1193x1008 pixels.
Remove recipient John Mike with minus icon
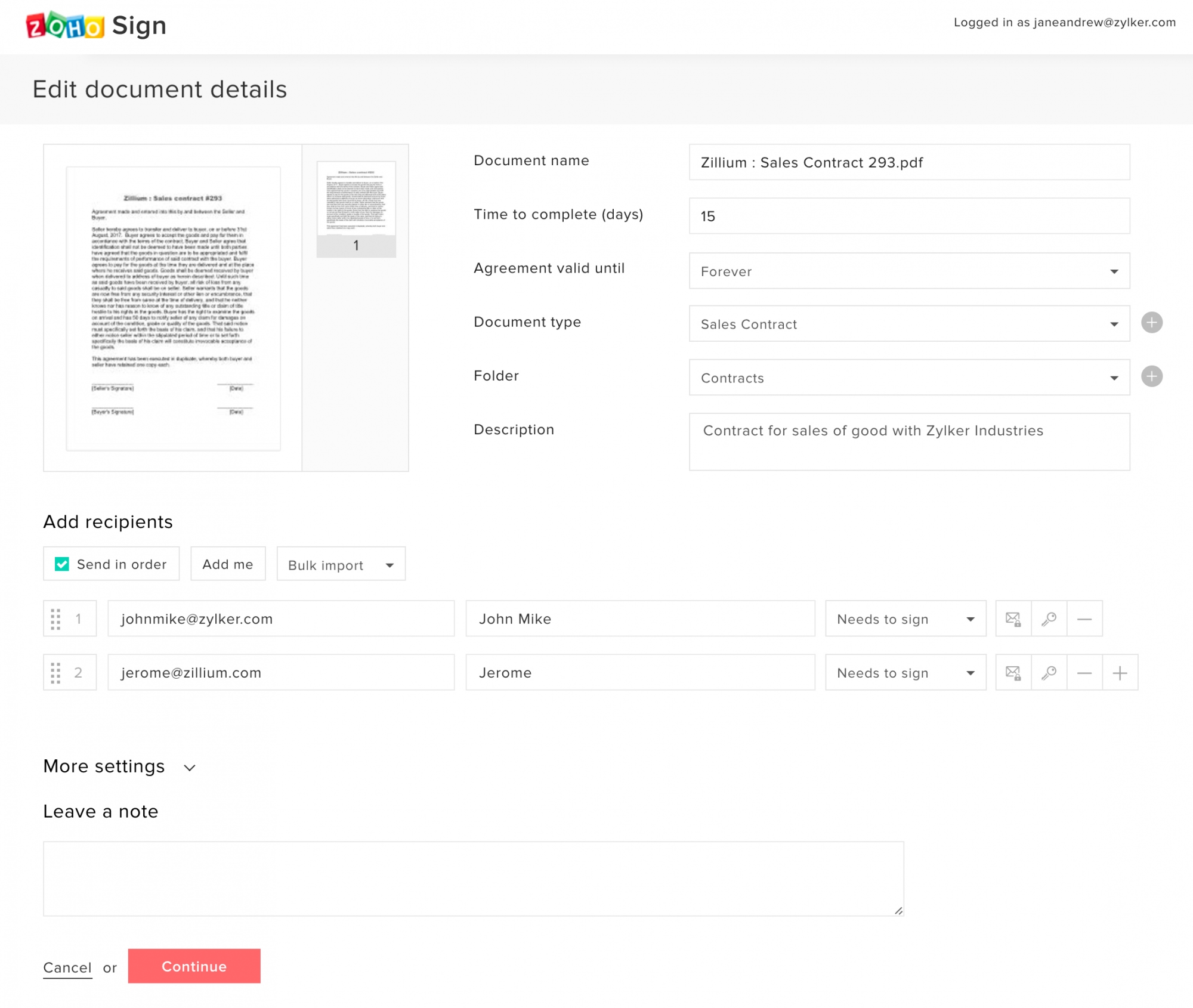coord(1084,619)
